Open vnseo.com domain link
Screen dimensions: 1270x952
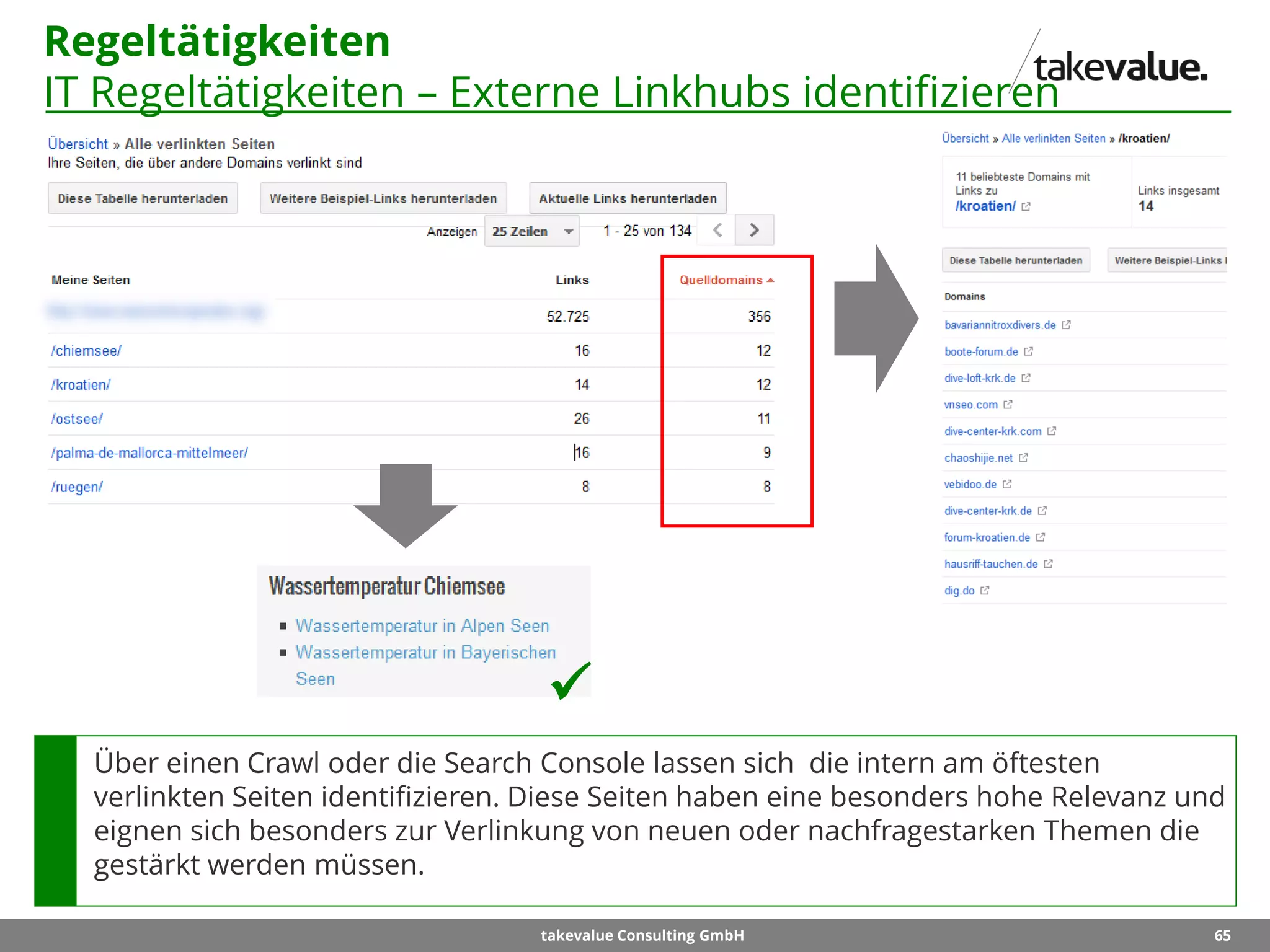point(970,405)
